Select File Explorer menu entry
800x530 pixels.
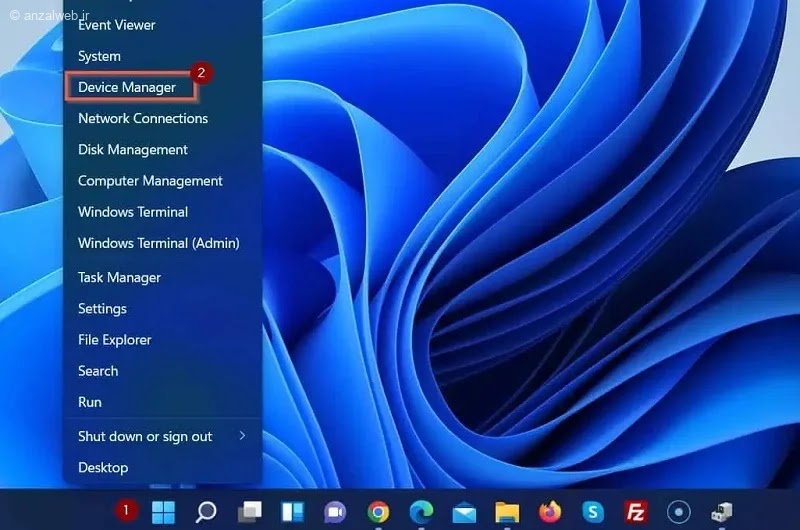tap(115, 340)
